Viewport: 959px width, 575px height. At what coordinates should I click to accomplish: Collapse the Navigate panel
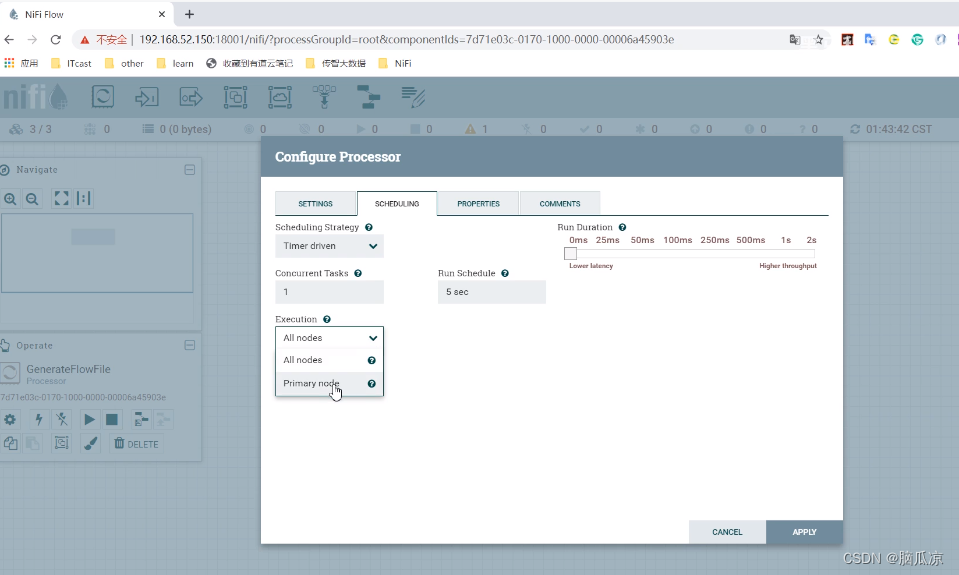190,169
